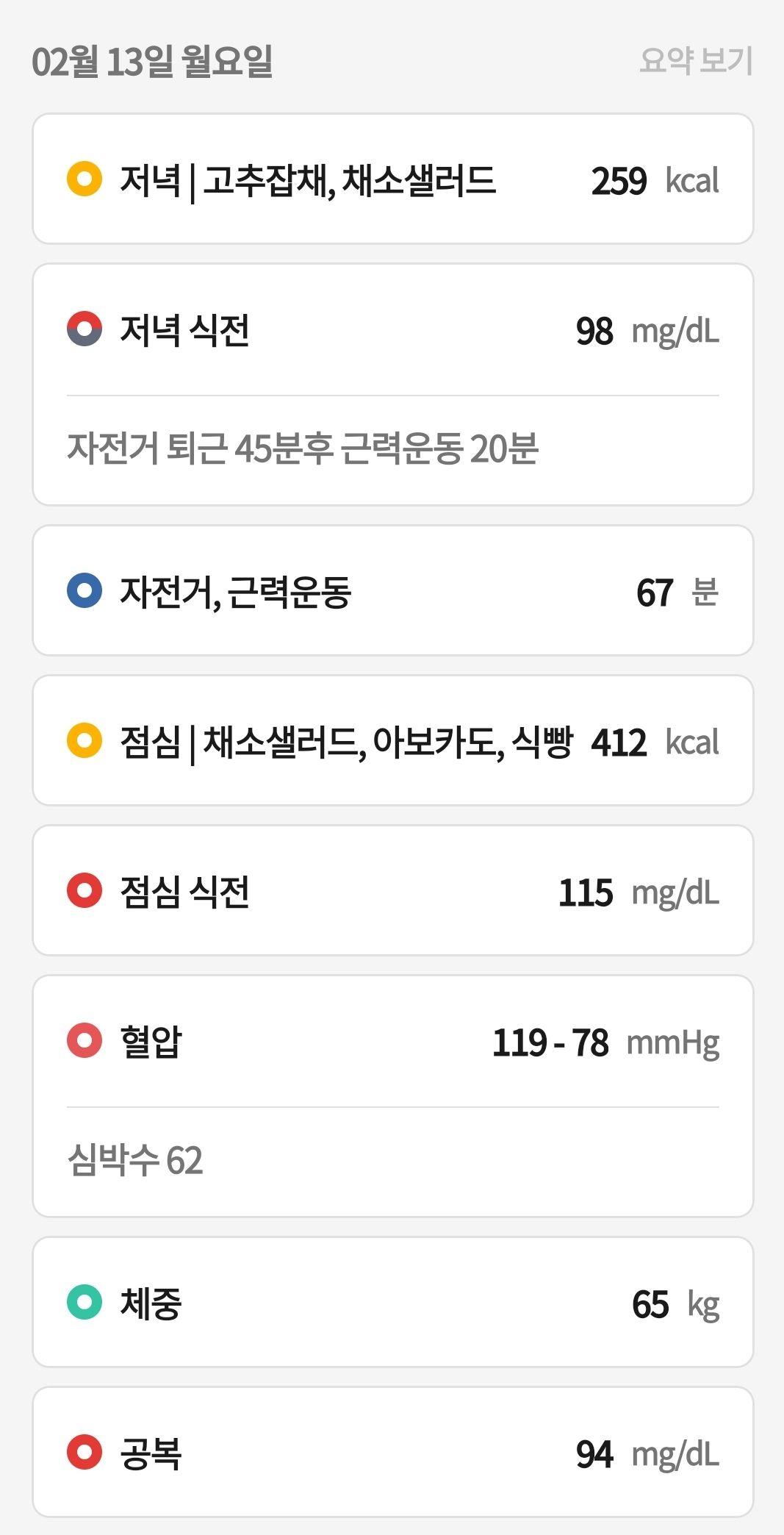Open 요약 보기 summary view

[696, 60]
